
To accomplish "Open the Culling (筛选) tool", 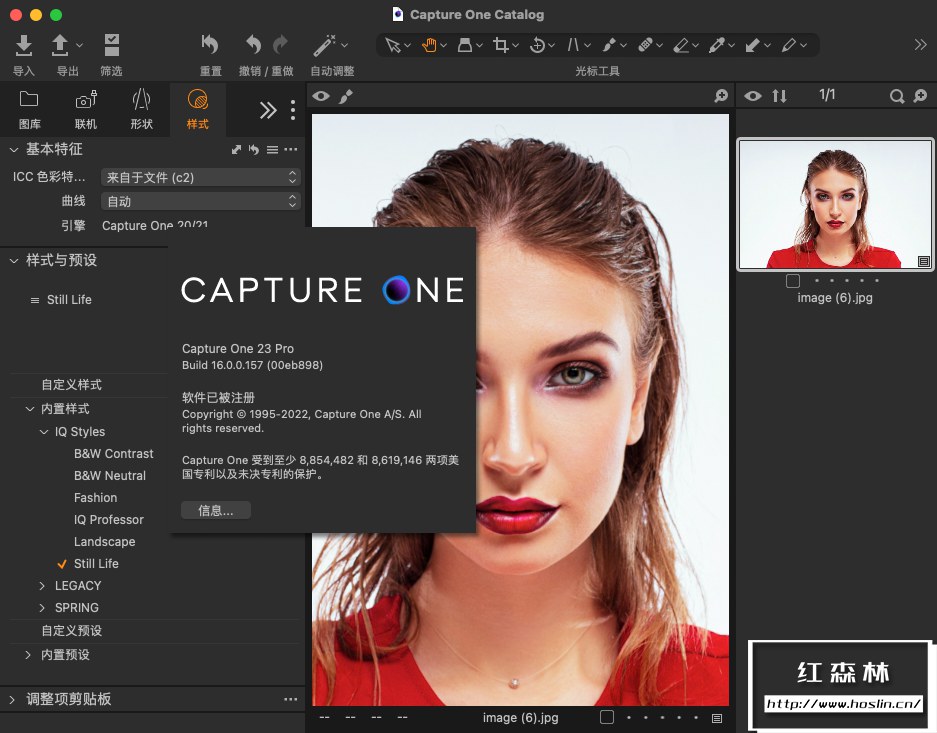I will coord(111,45).
